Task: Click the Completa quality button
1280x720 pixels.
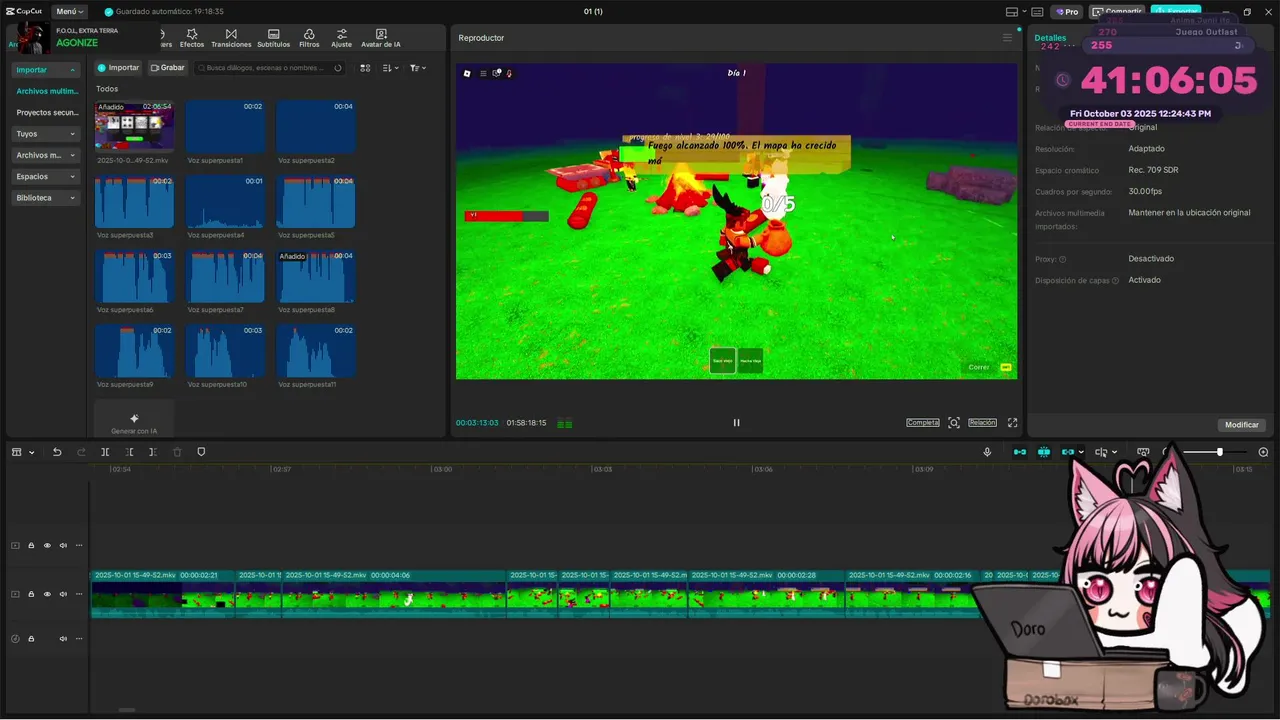Action: pyautogui.click(x=923, y=423)
